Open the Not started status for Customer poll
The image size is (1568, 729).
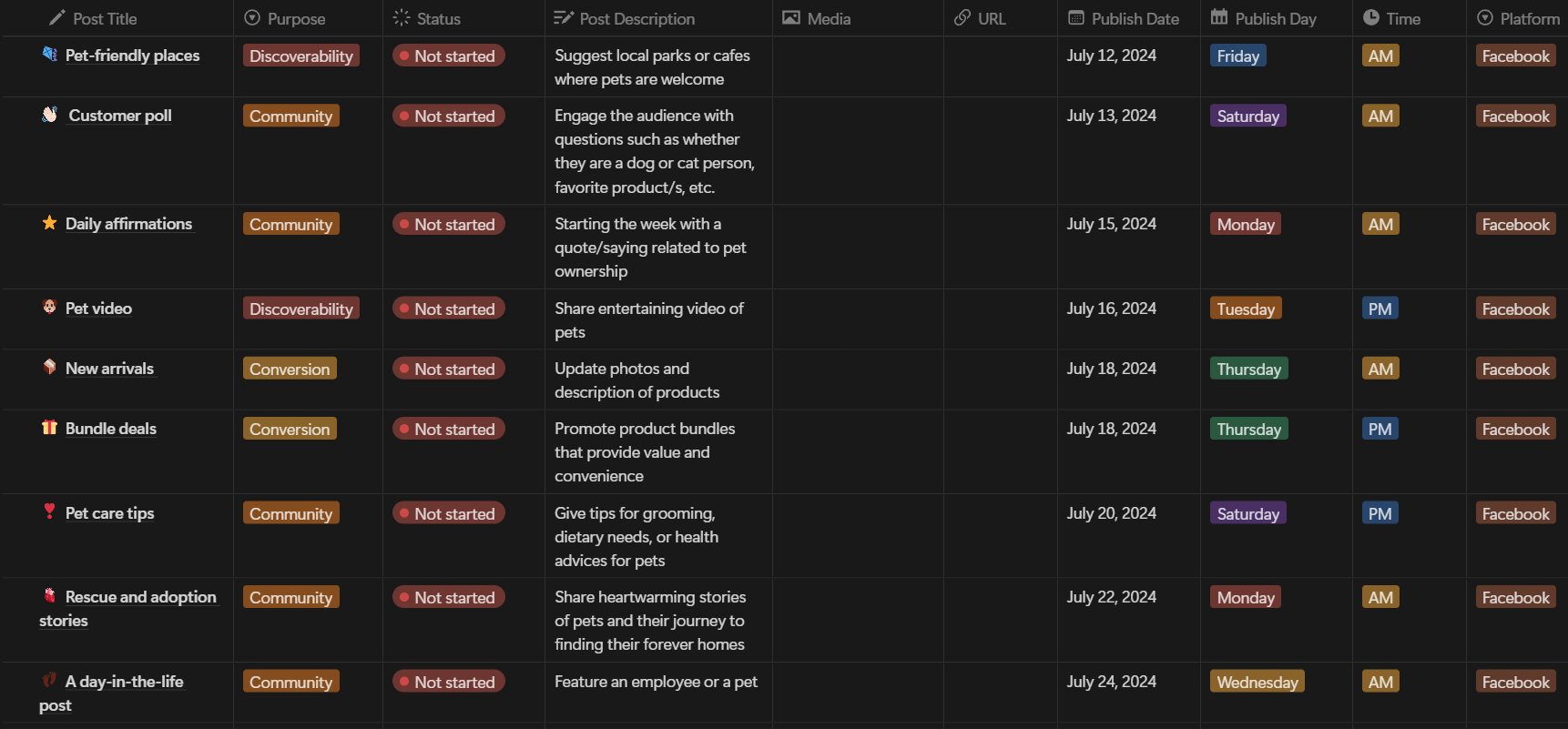tap(448, 116)
